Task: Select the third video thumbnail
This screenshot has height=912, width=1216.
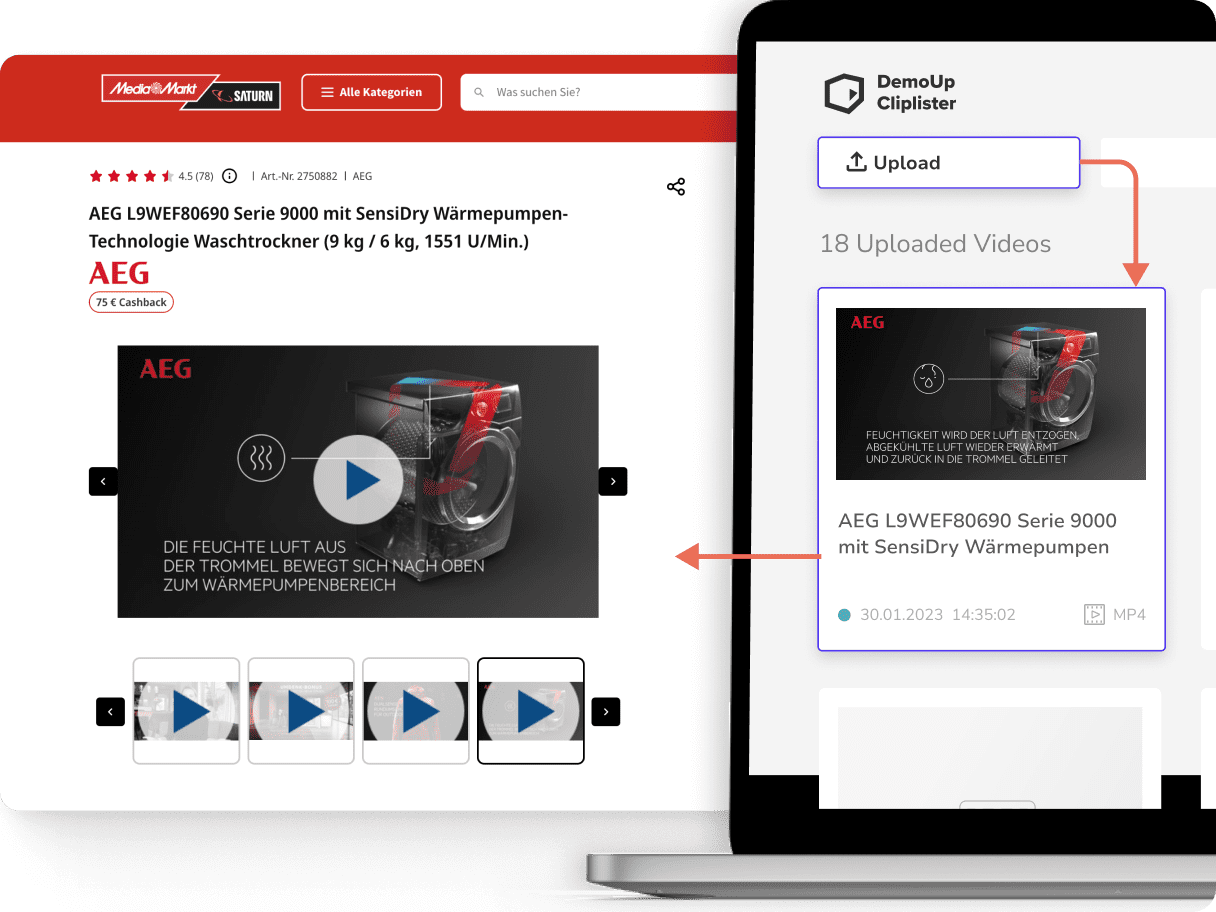Action: (x=416, y=711)
